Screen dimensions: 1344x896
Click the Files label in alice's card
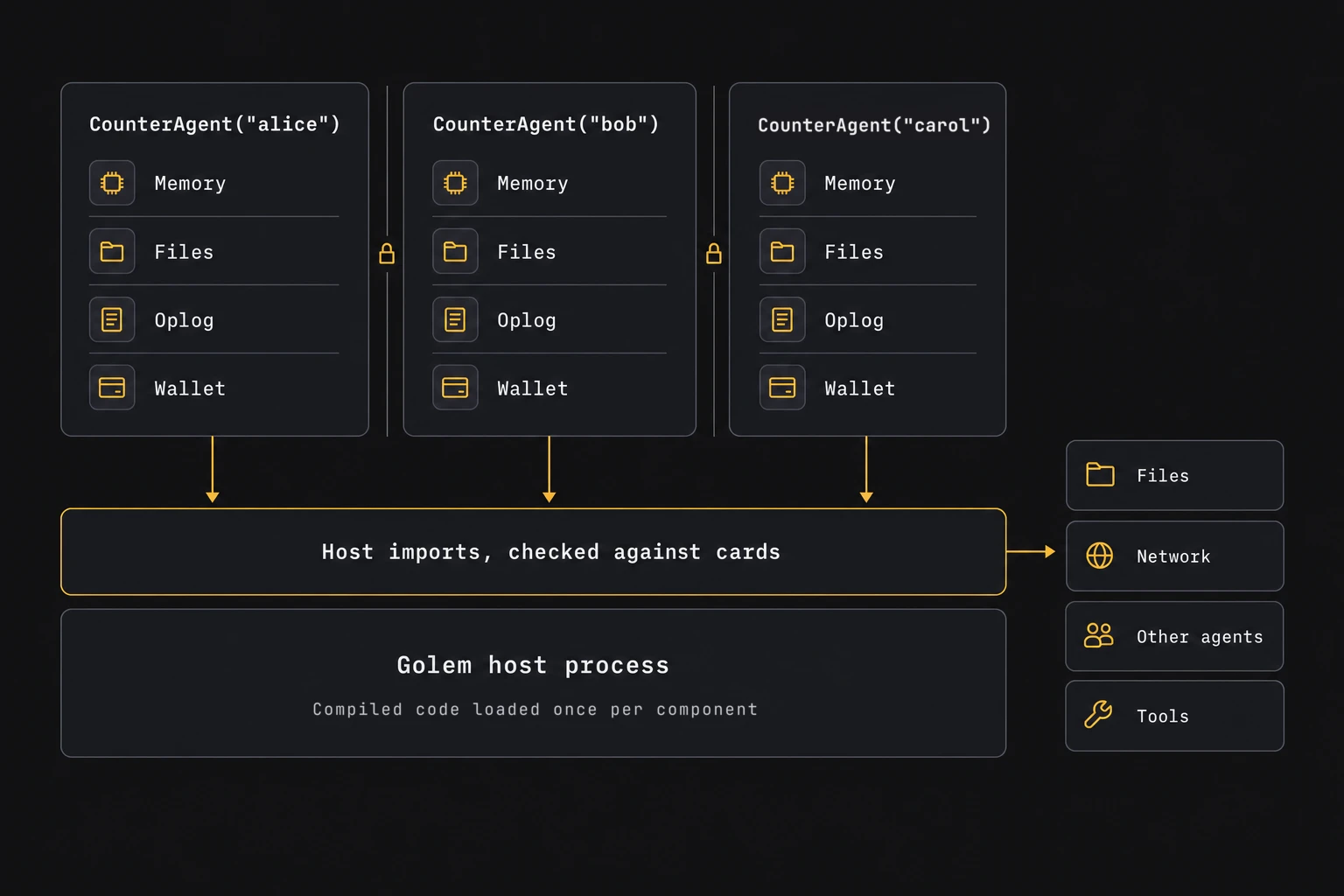pos(184,252)
